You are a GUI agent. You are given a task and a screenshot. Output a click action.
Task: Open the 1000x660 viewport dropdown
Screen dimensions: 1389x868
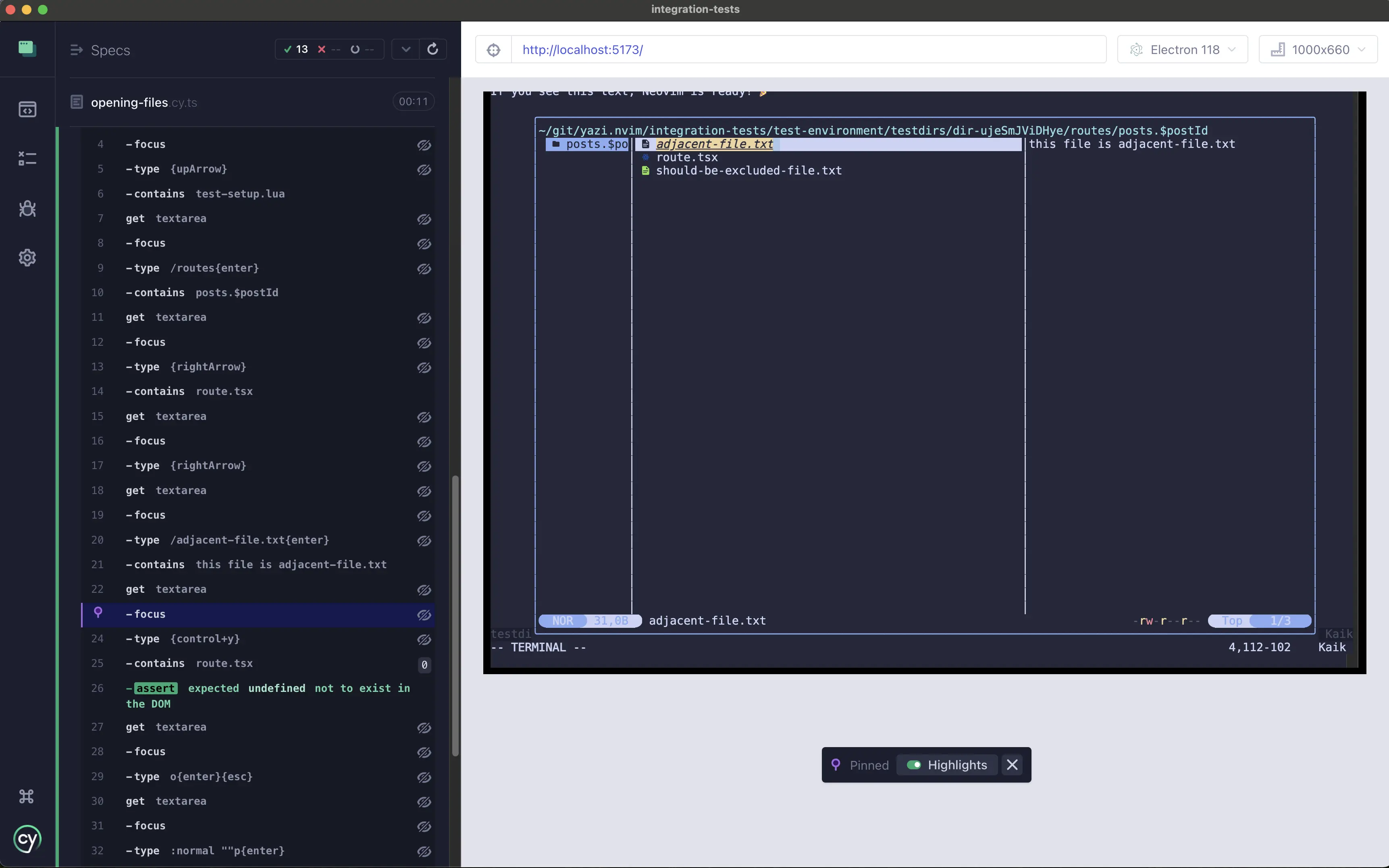pos(1318,50)
